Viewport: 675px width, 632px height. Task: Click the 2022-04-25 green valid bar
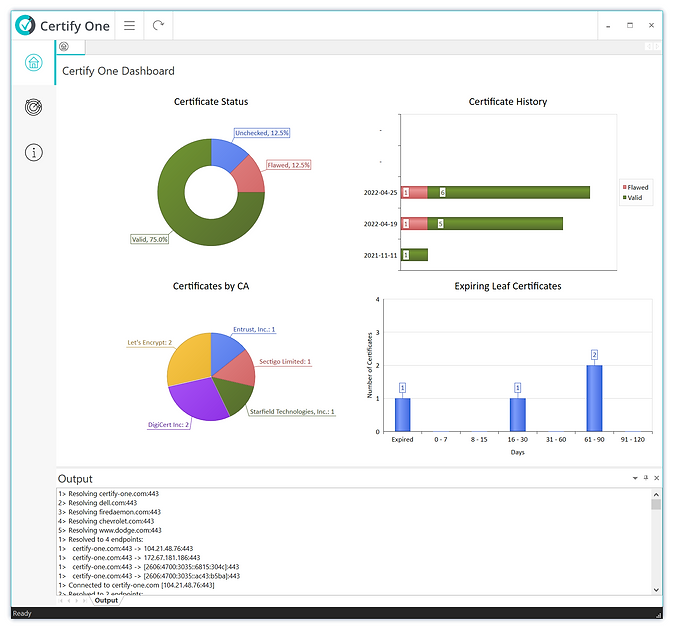(x=508, y=192)
